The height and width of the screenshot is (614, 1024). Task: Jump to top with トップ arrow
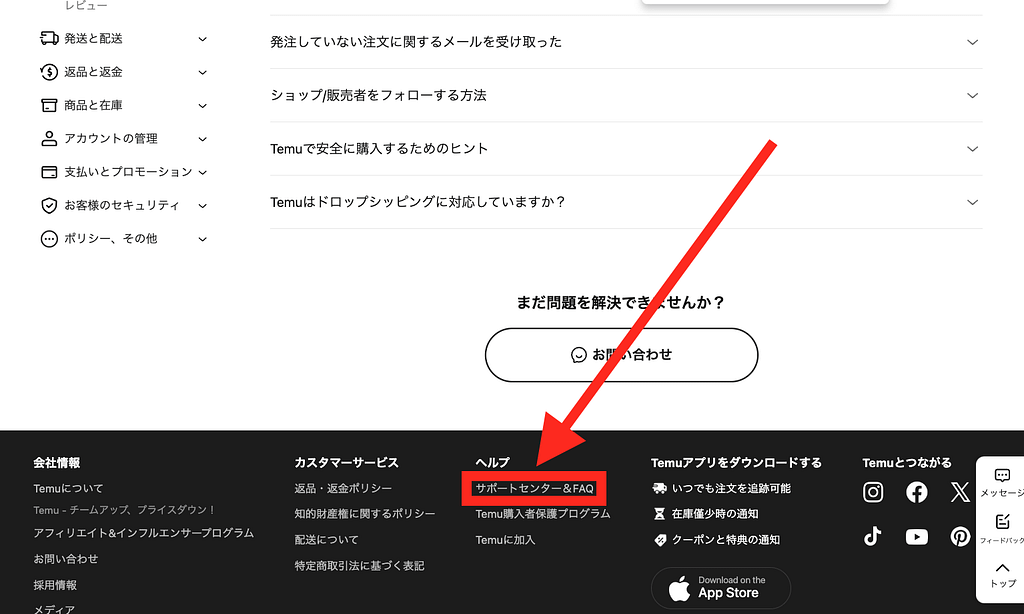pyautogui.click(x=1002, y=575)
